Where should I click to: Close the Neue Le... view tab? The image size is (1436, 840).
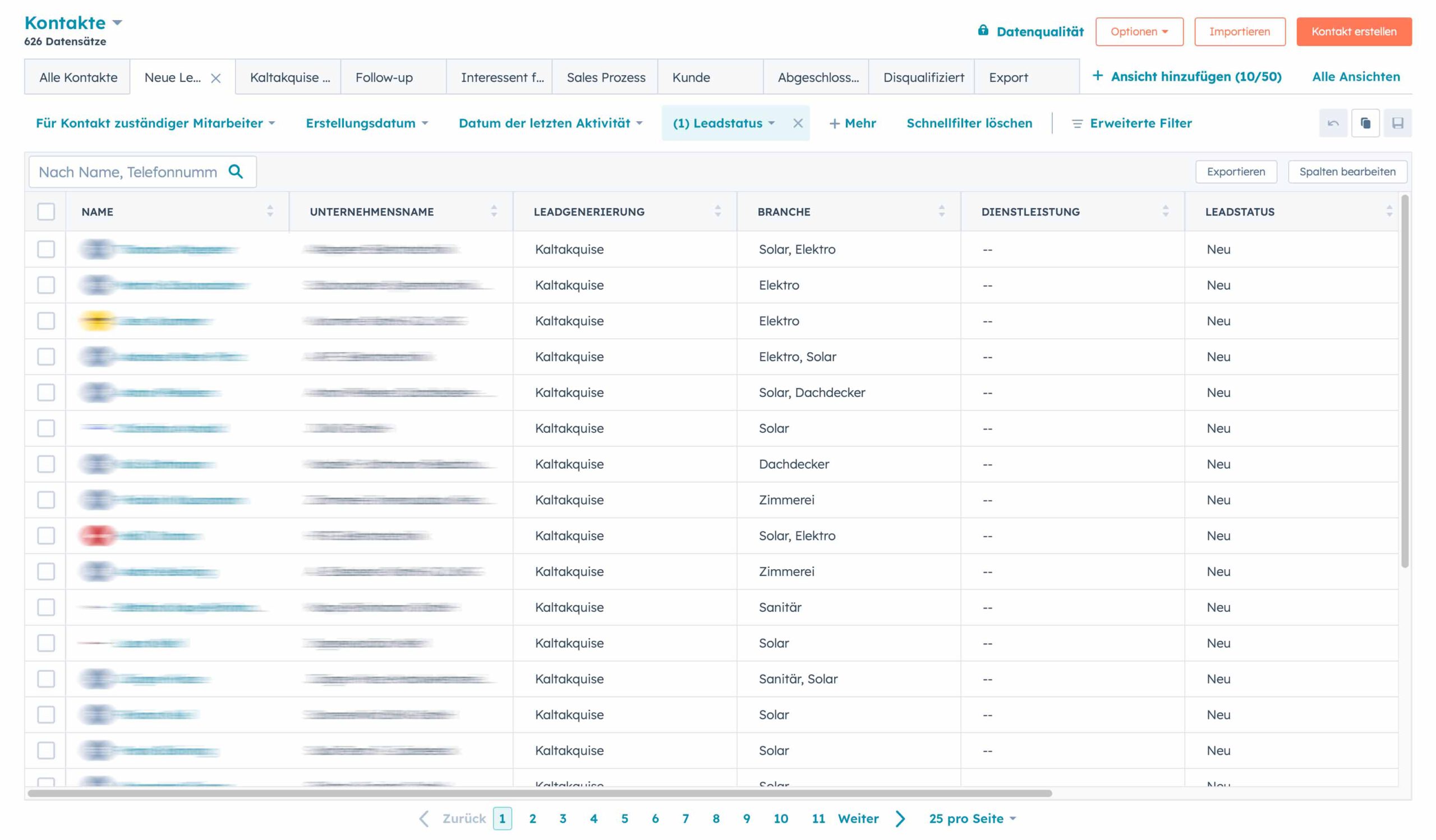[x=215, y=78]
